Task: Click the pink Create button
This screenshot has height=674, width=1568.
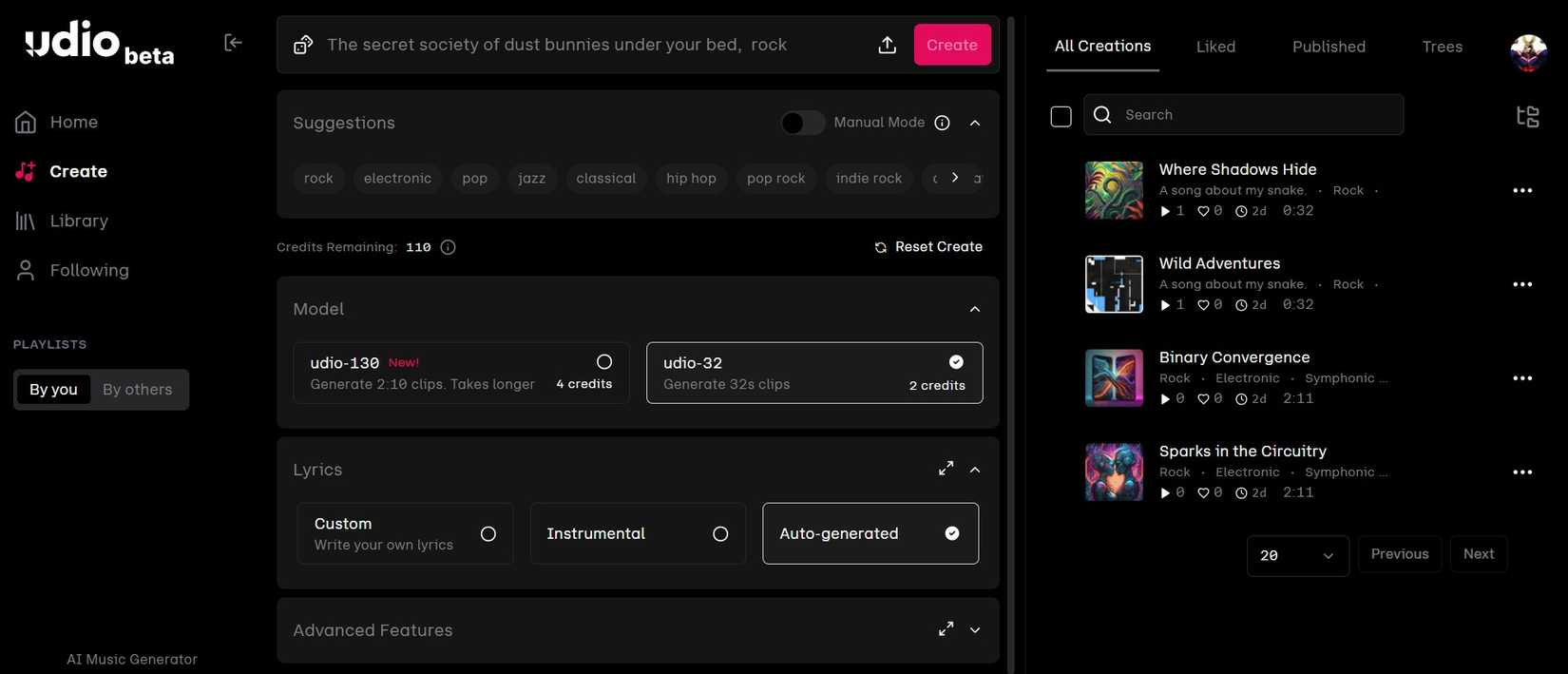Action: tap(952, 45)
